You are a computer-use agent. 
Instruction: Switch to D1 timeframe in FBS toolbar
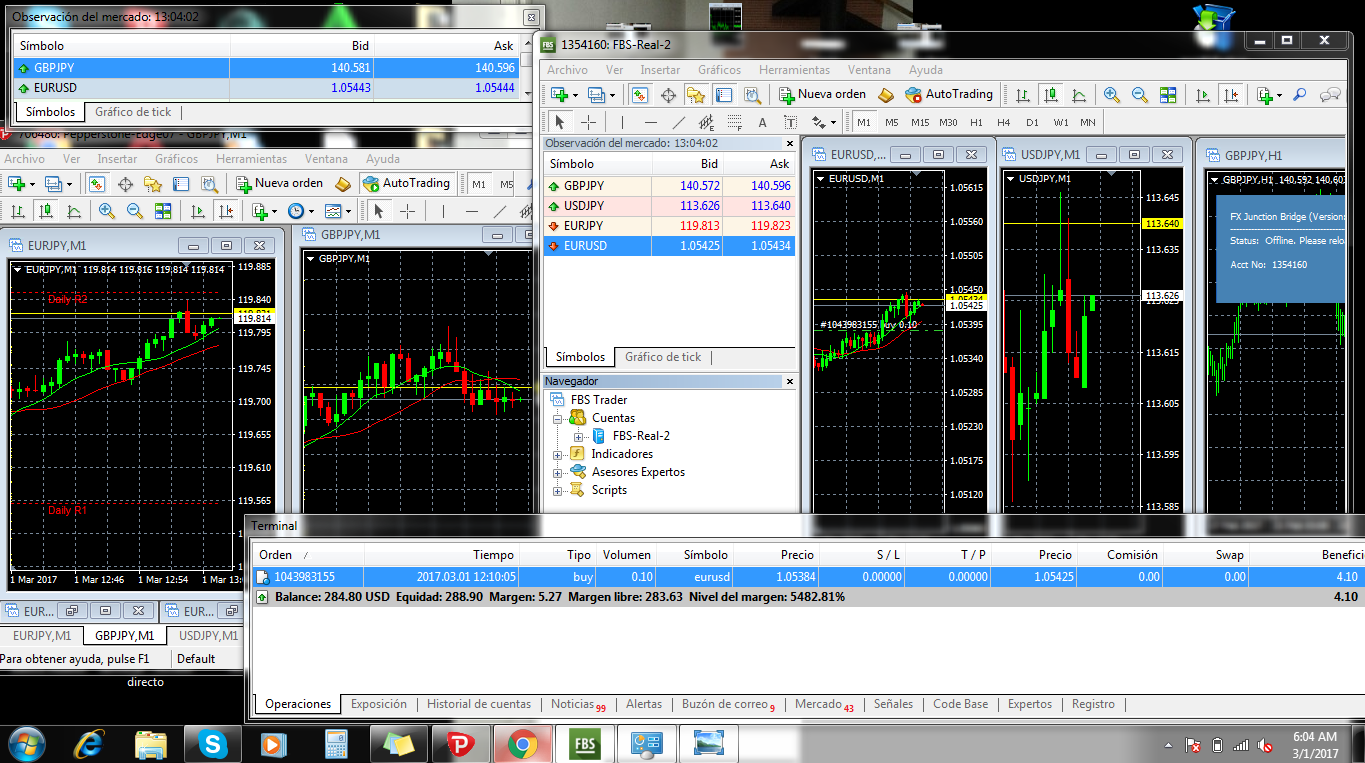(x=1032, y=122)
